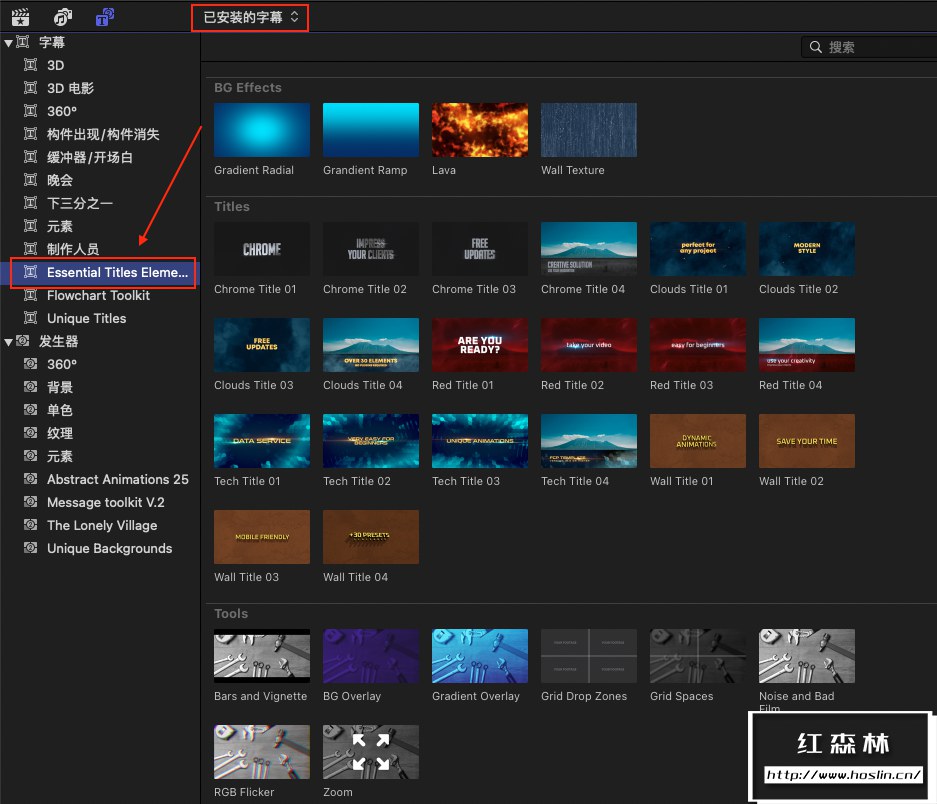The height and width of the screenshot is (804, 937).
Task: Open the 已安装的字幕 dropdown menu
Action: click(250, 17)
